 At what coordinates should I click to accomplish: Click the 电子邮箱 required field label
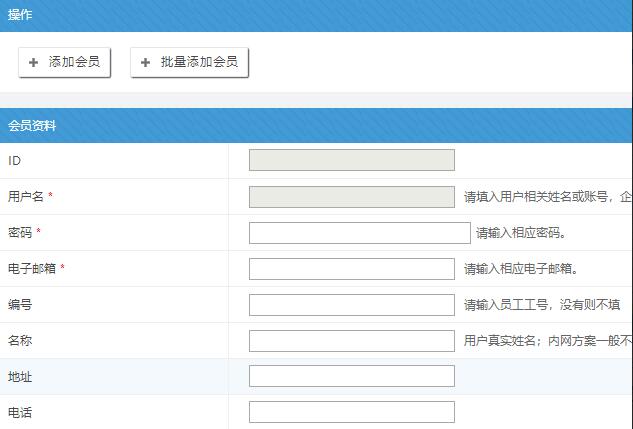[x=32, y=269]
